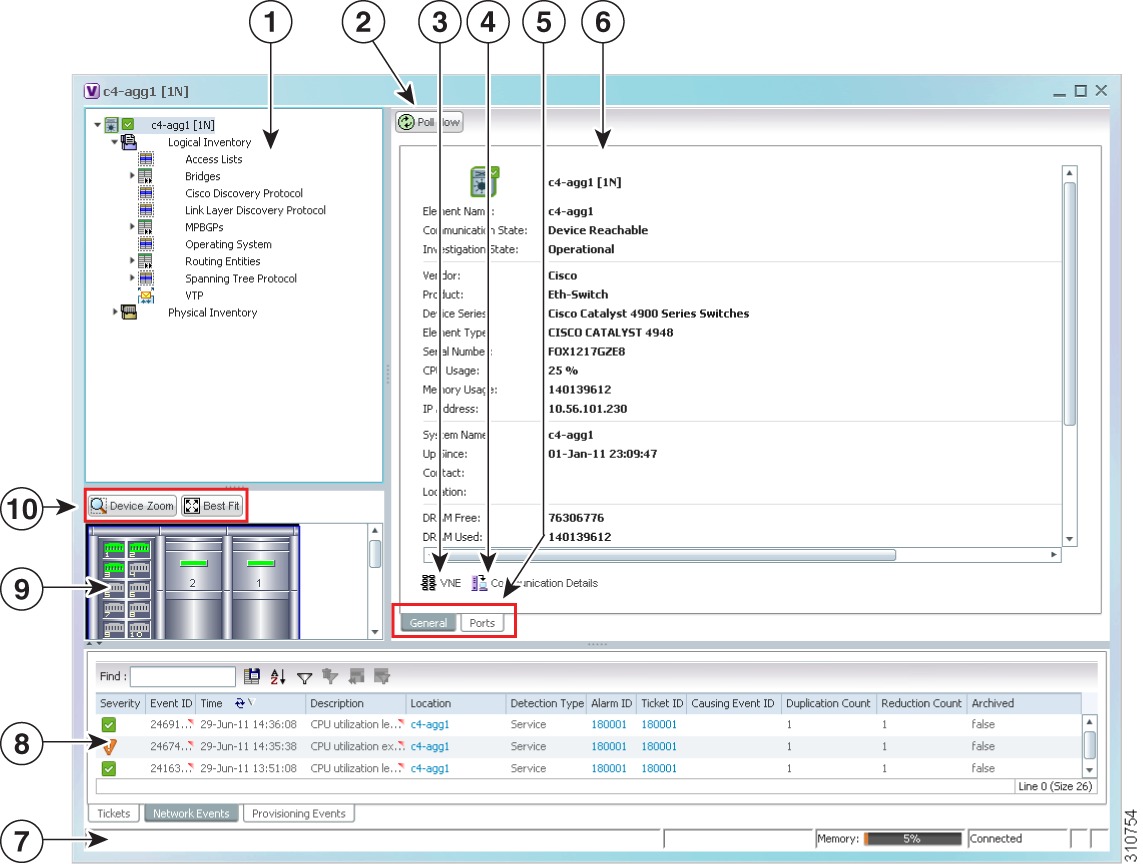Click the Poll Now button

coord(429,122)
